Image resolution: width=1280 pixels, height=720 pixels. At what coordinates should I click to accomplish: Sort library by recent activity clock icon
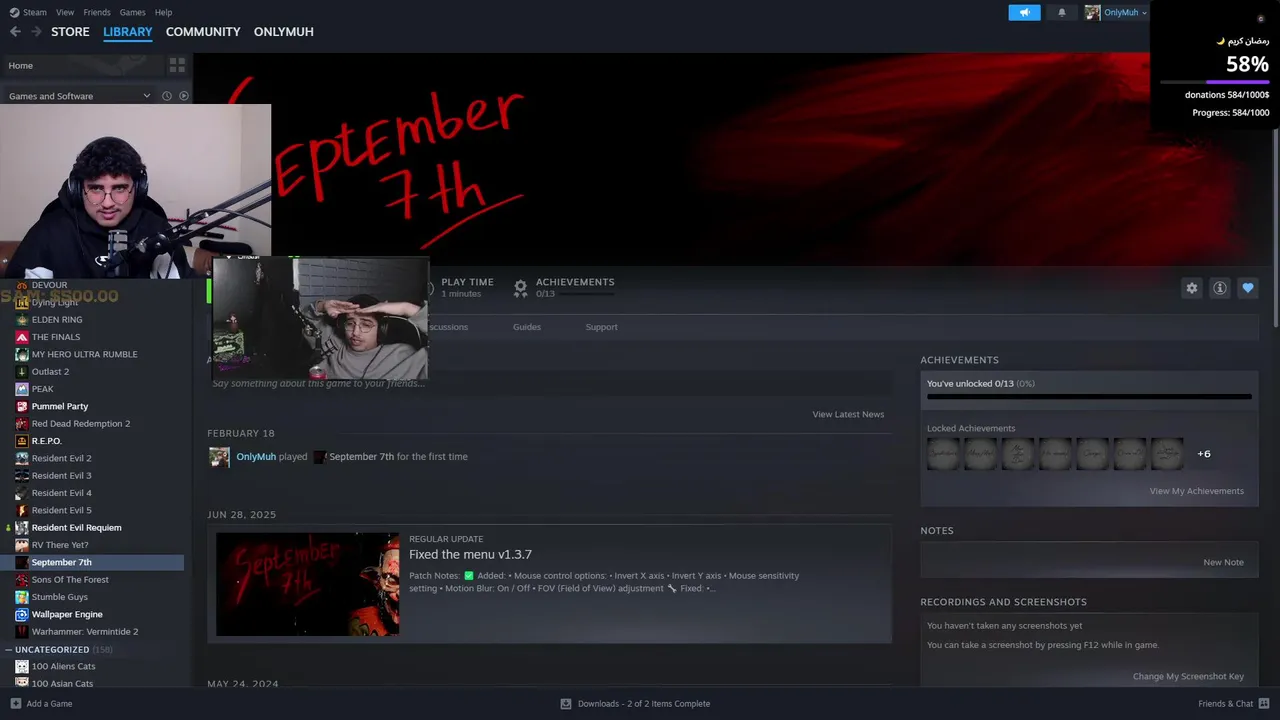(167, 96)
